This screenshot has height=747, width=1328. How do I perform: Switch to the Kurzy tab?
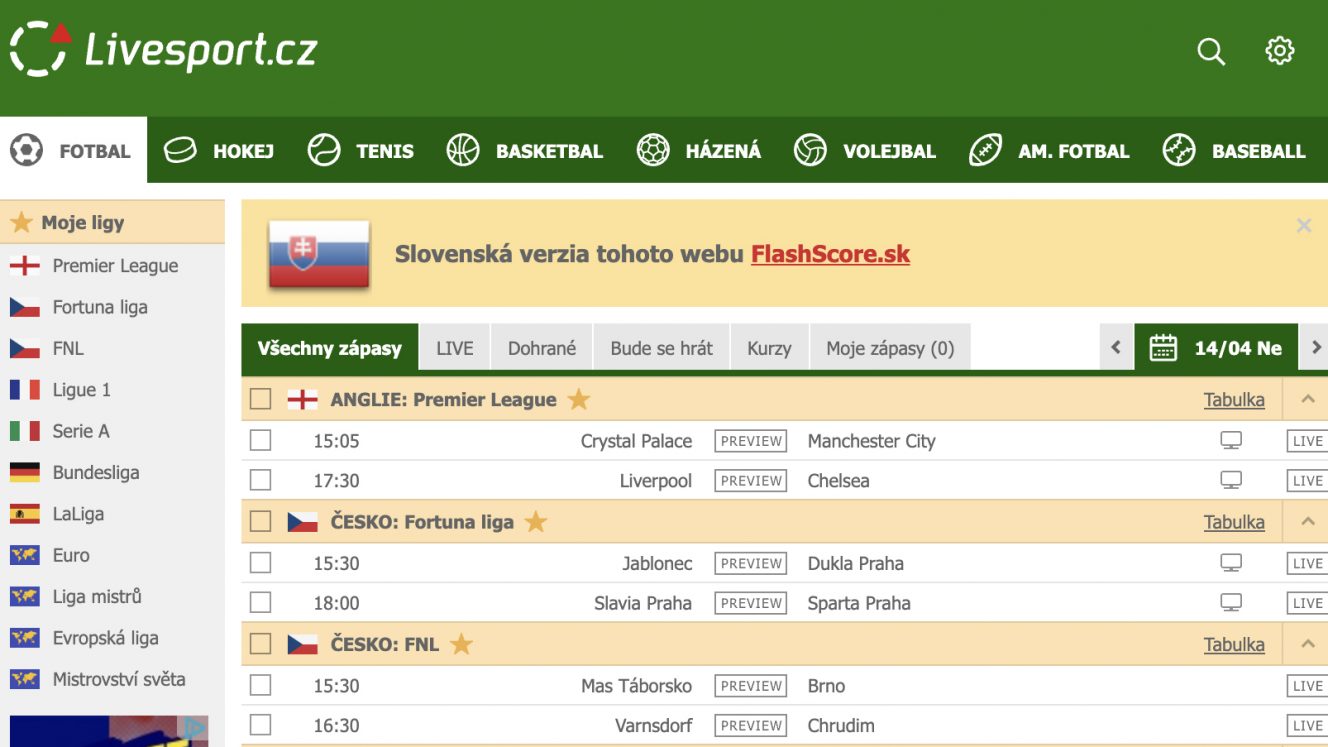click(769, 348)
